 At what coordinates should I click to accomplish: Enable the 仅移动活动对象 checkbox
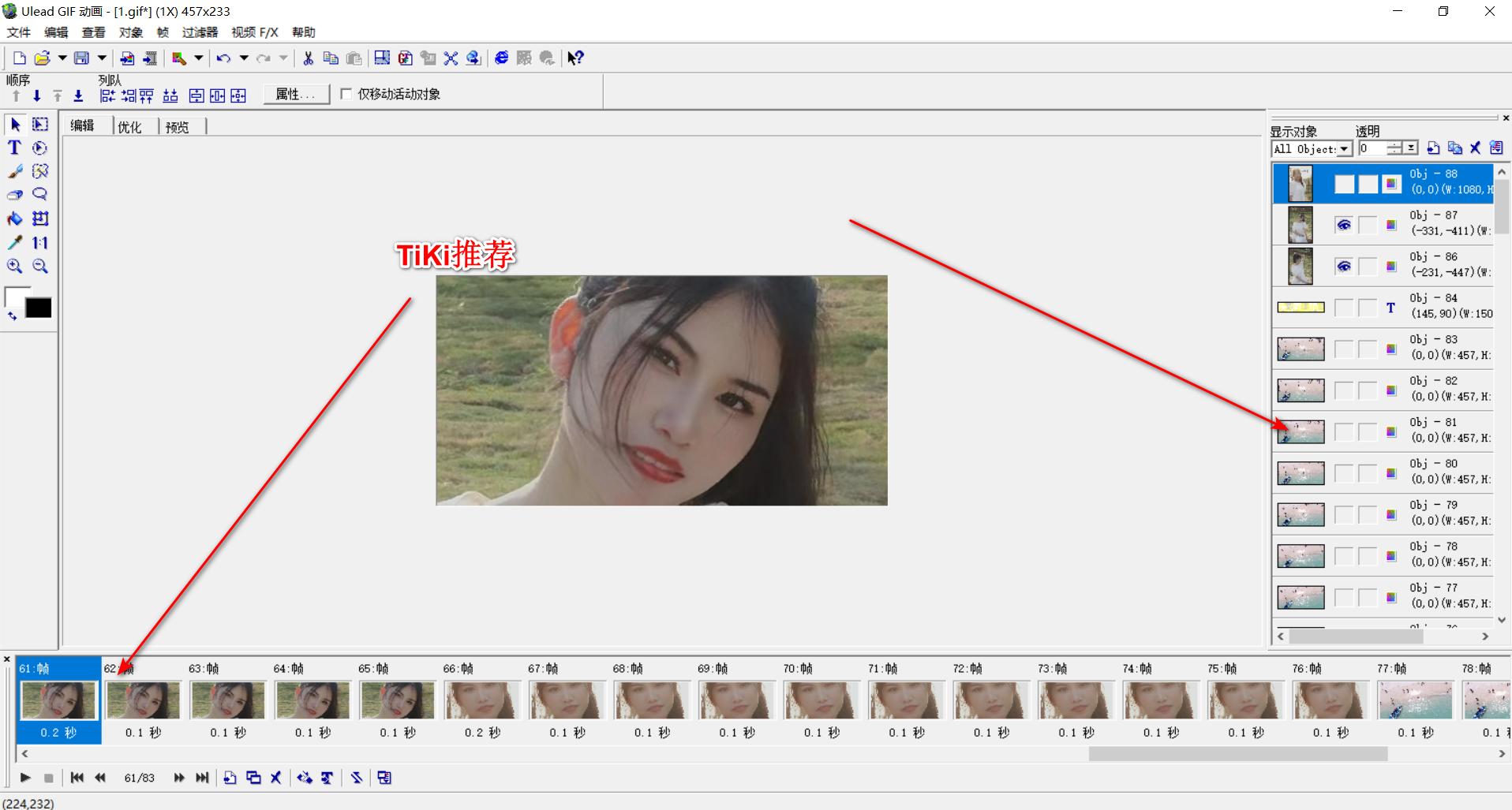(346, 94)
